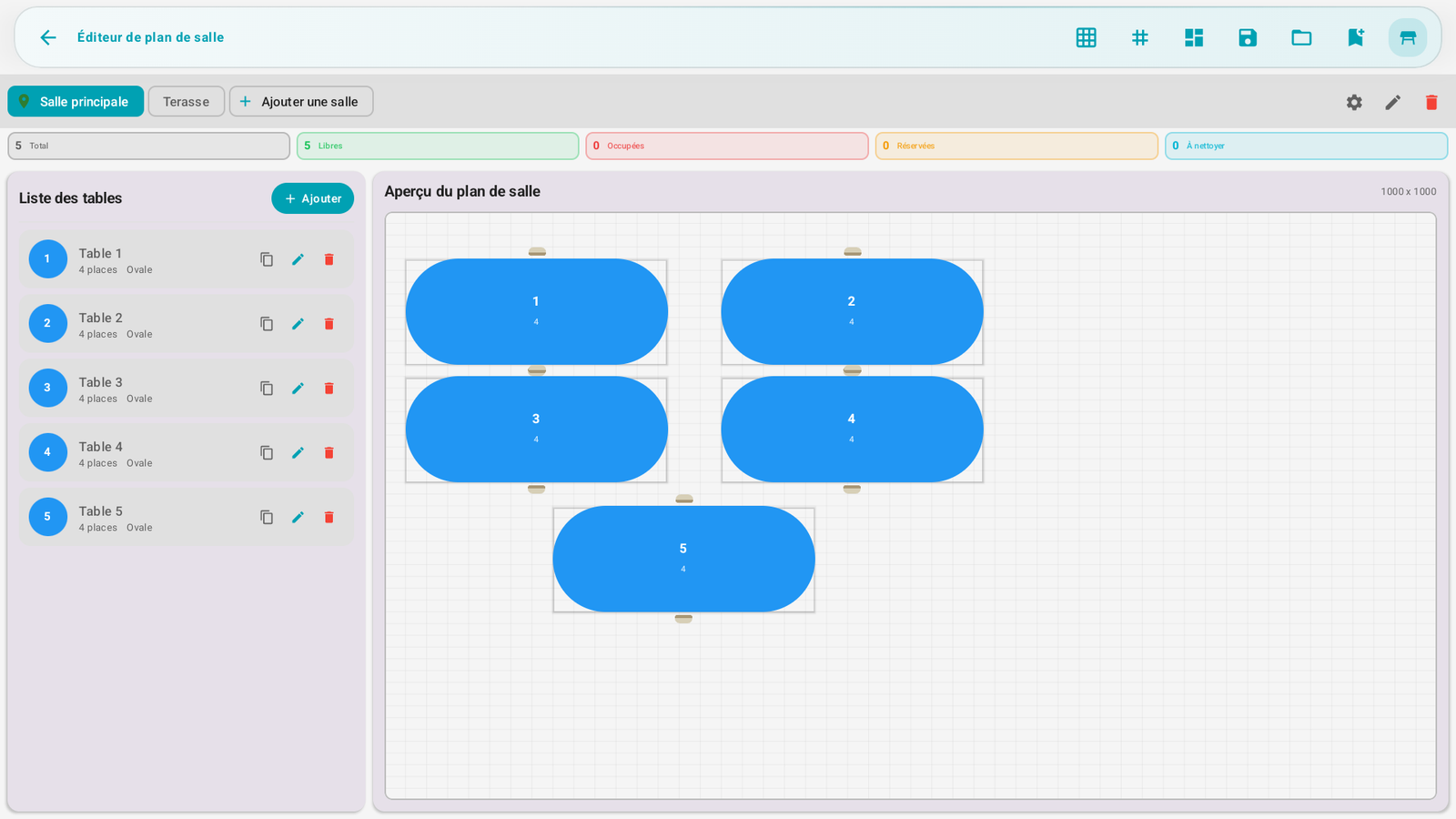
Task: Select oval table 1 on floor plan
Action: 536,311
